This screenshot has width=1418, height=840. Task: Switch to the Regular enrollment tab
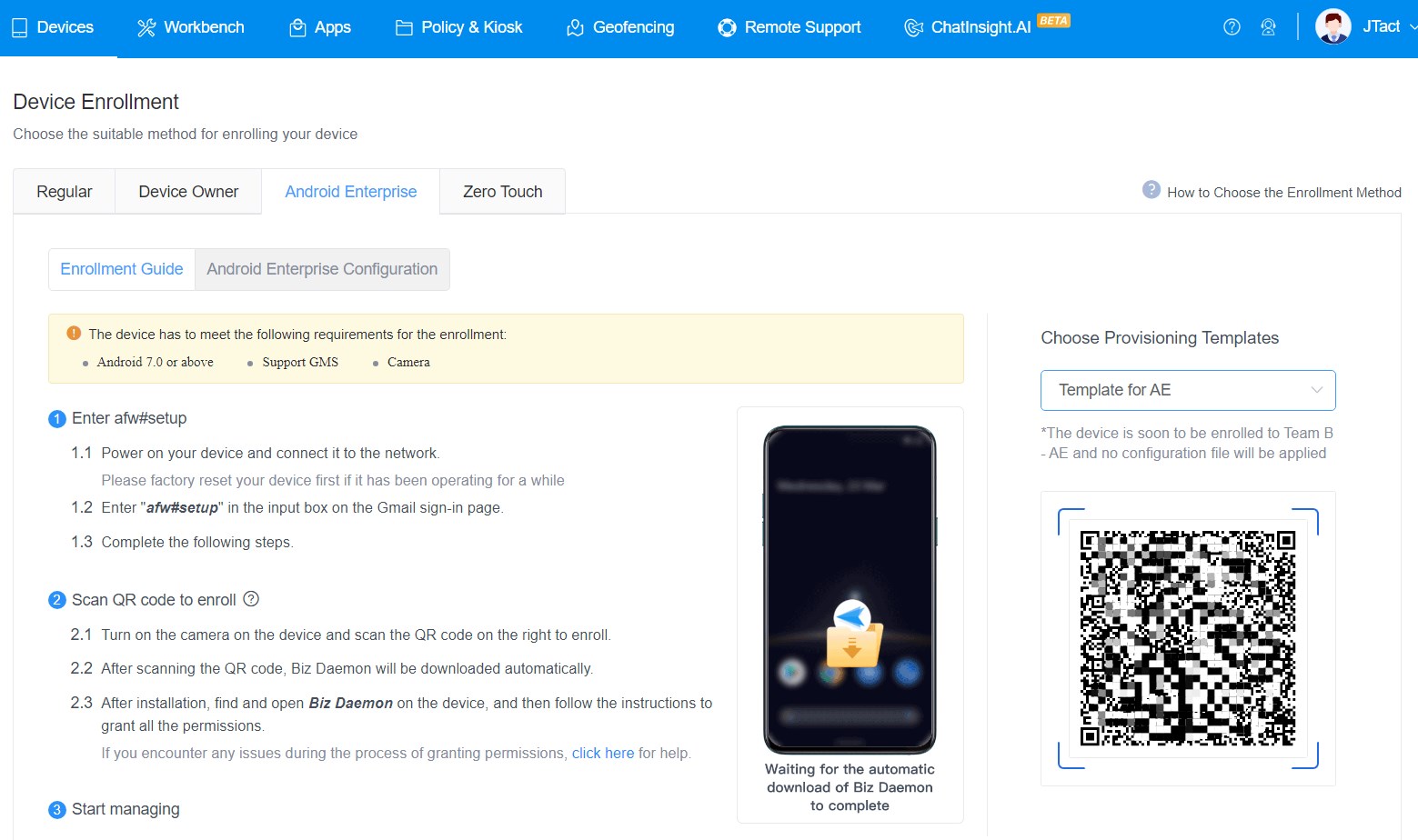click(65, 192)
